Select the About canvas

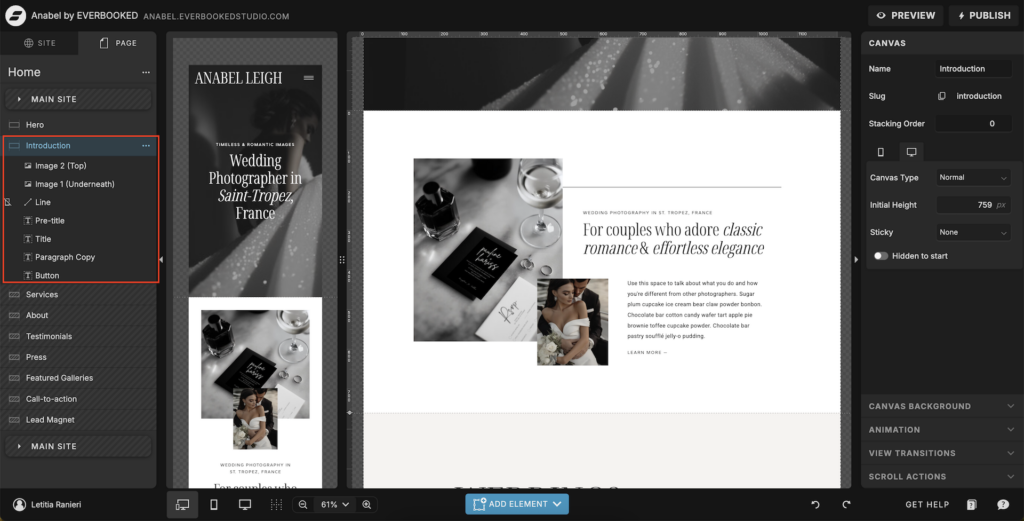(x=78, y=315)
